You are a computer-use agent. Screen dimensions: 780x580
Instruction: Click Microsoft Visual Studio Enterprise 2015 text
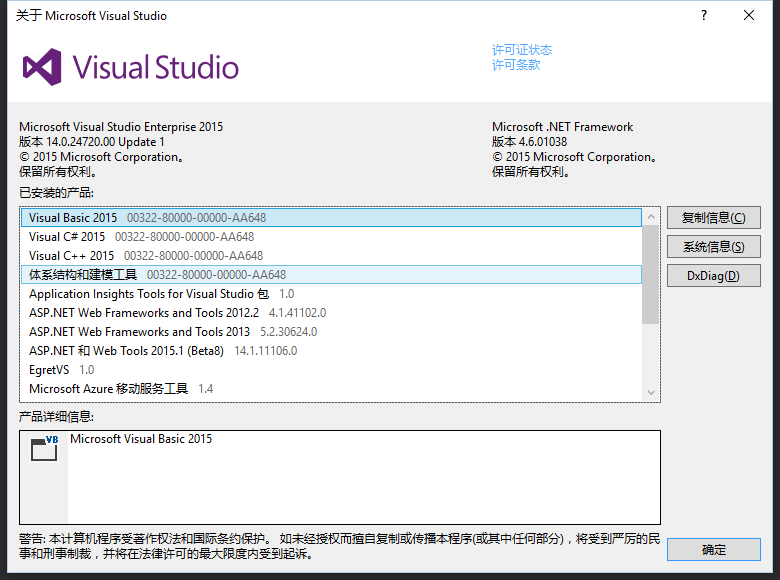[121, 127]
